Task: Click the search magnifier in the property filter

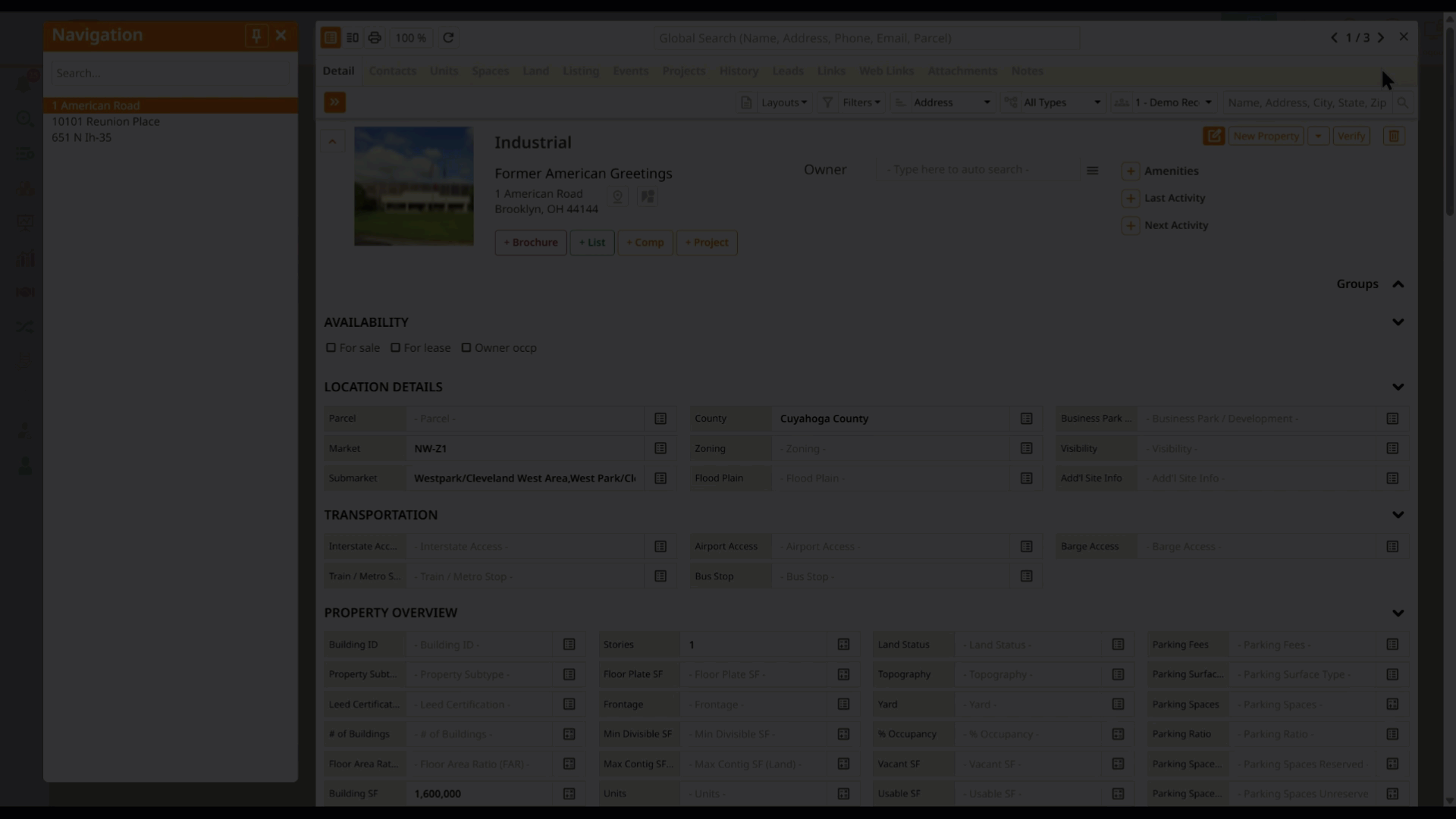Action: pos(1403,102)
